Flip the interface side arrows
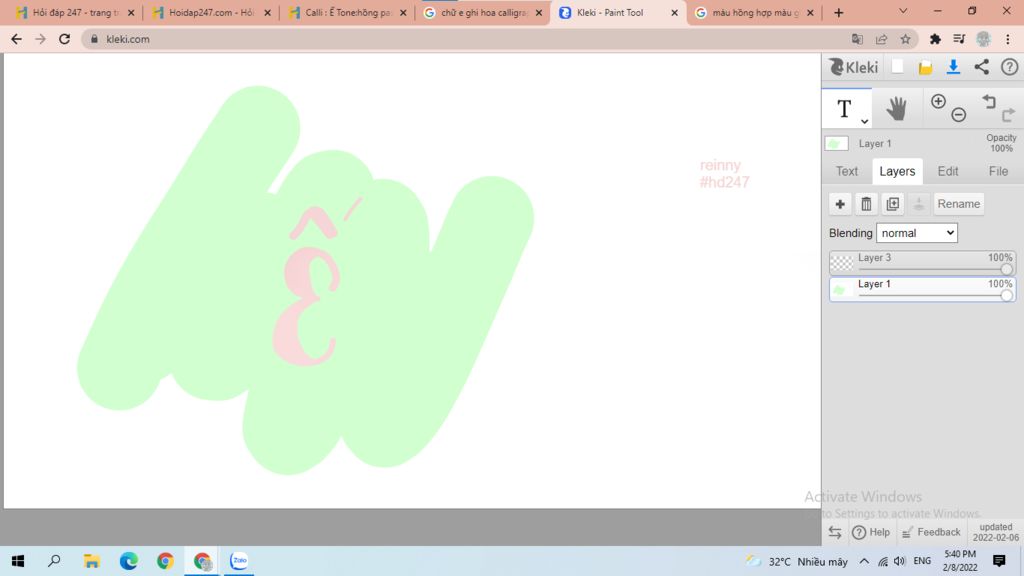 [x=835, y=532]
